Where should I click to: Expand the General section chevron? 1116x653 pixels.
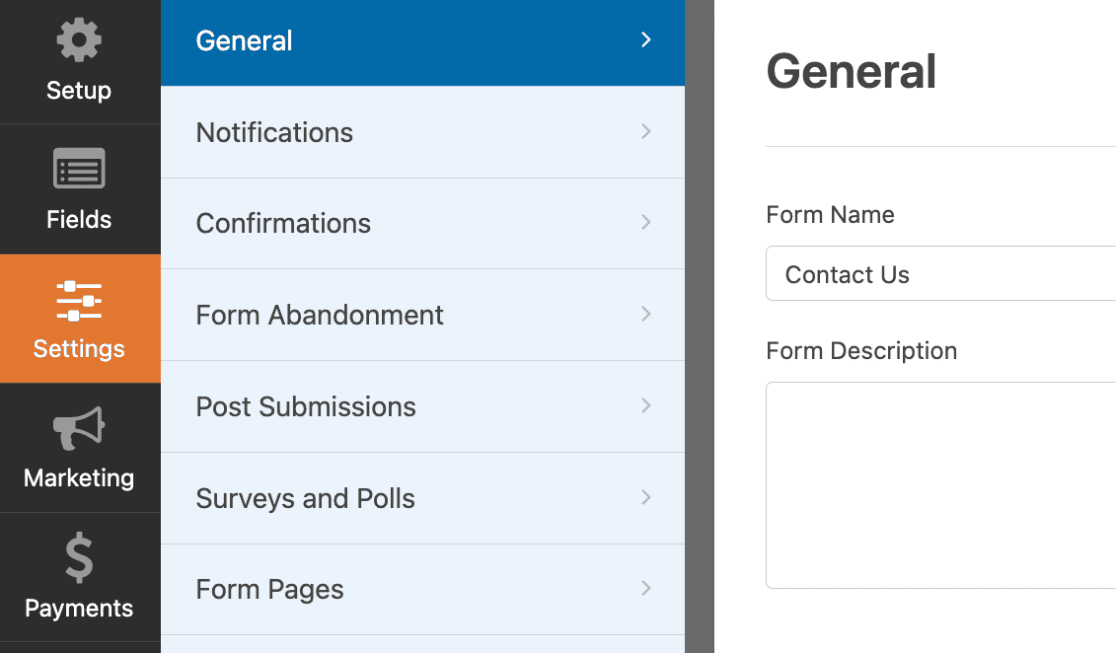click(646, 40)
